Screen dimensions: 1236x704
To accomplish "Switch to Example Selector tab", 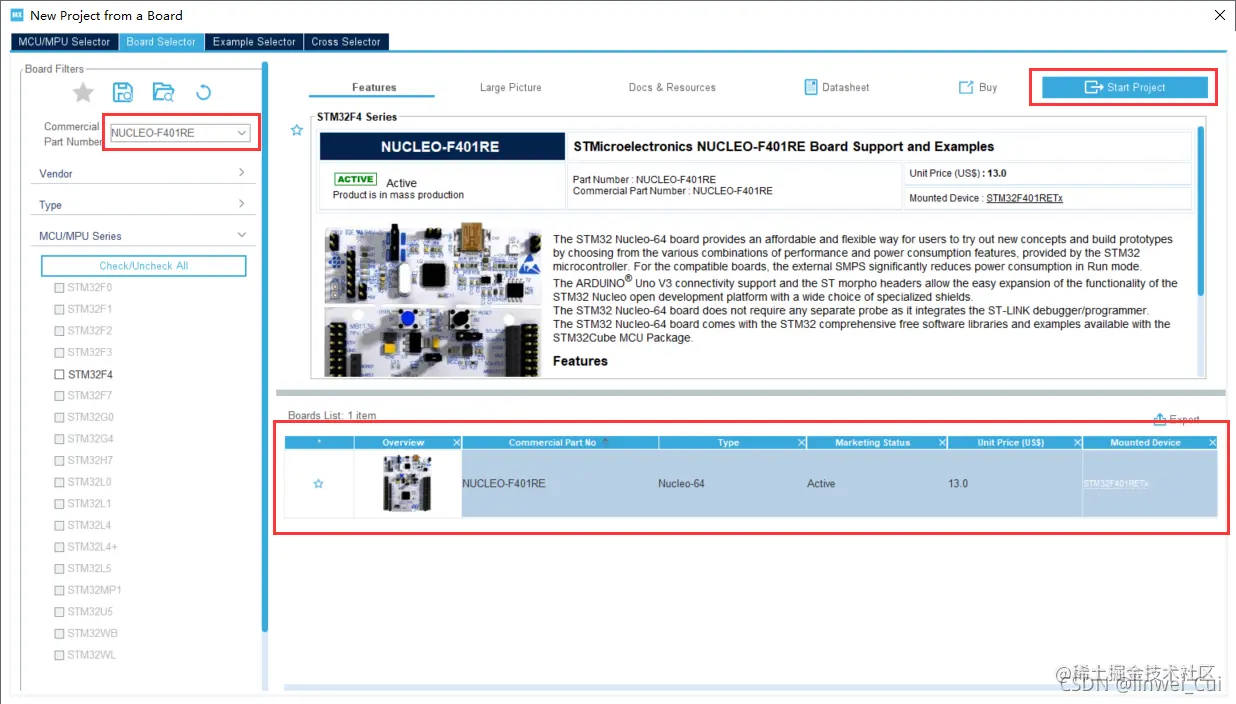I will [x=254, y=42].
